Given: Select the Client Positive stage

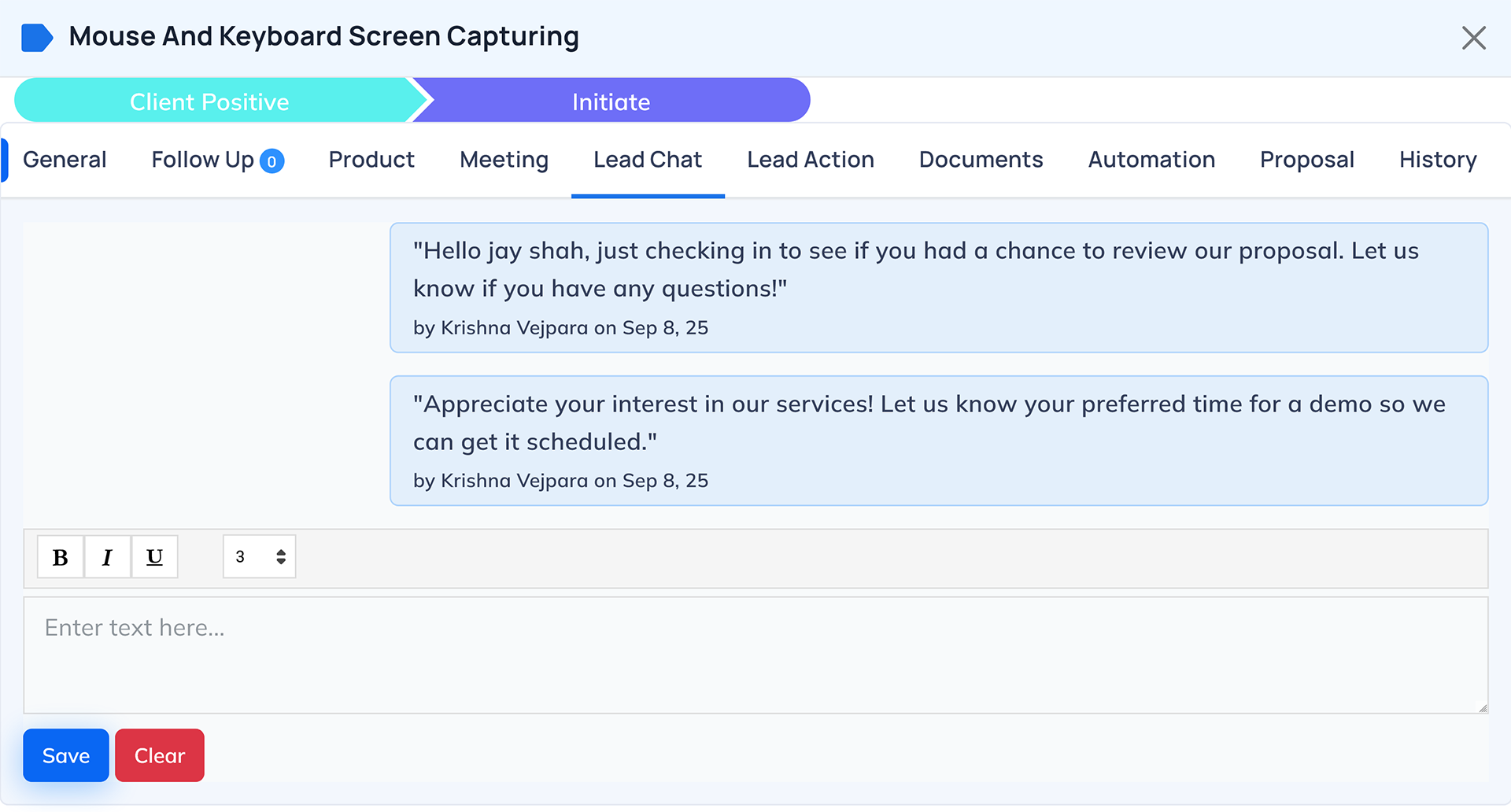Looking at the screenshot, I should pos(209,101).
